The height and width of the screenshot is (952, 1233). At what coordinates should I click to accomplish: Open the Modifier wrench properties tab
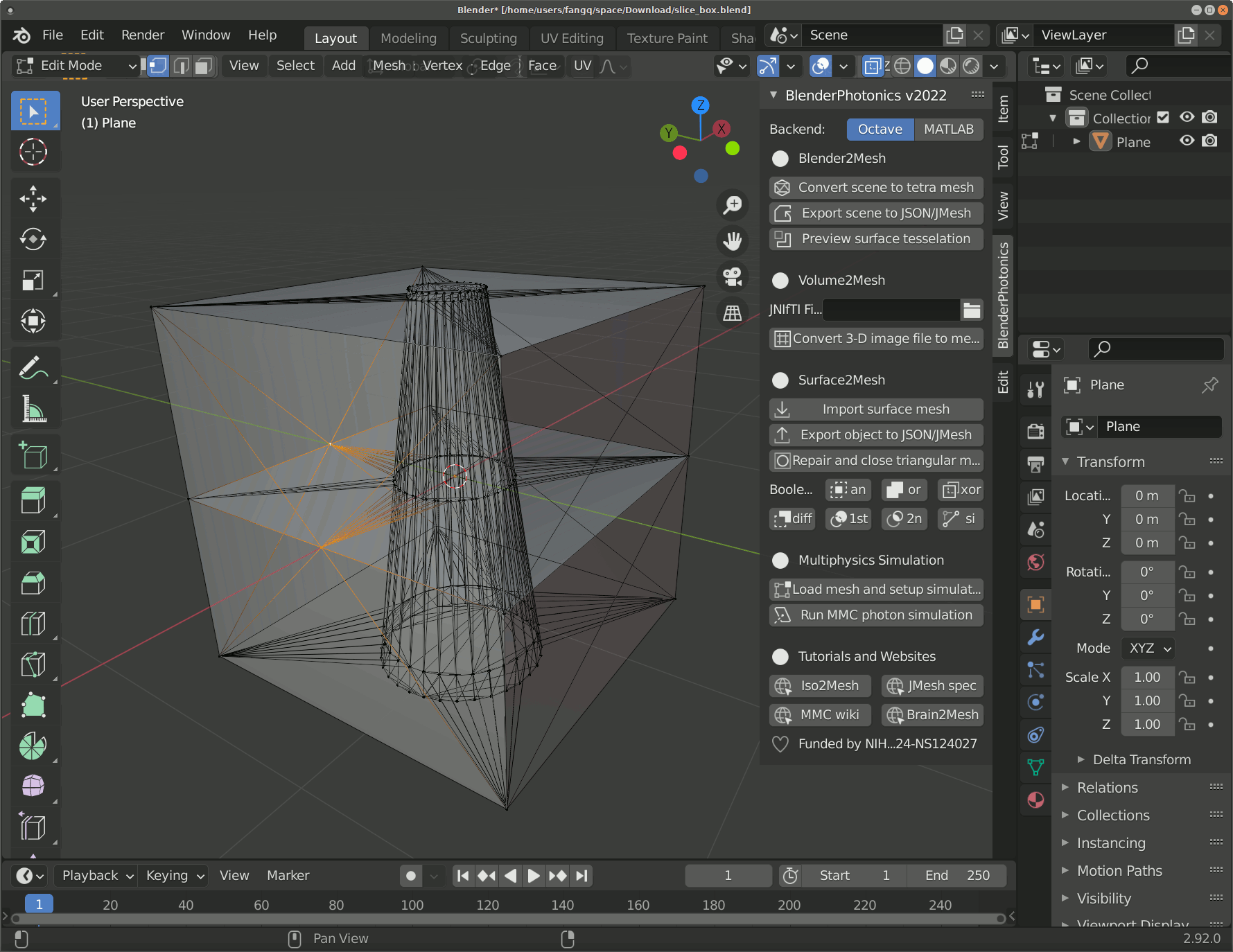1035,637
